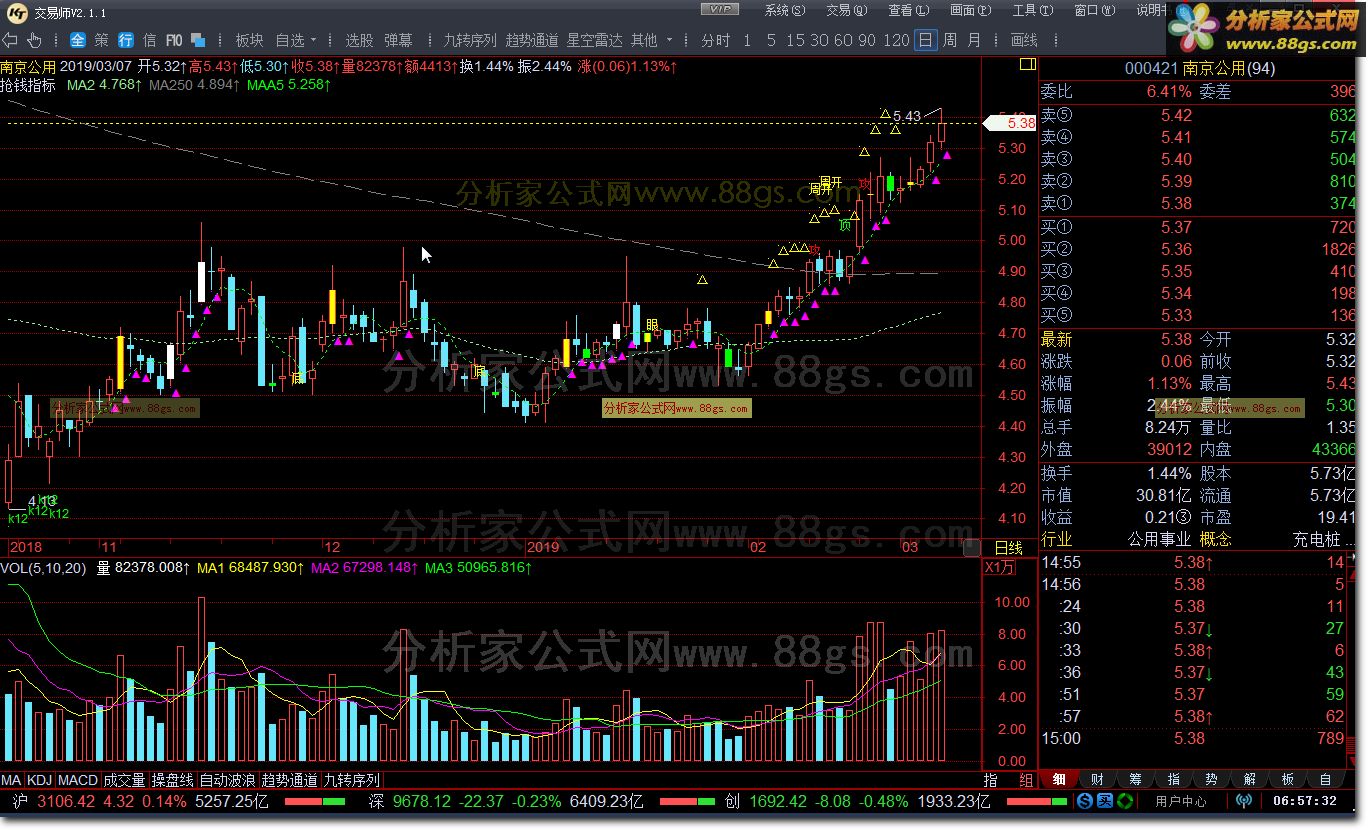Switch to the KDJ indicator tab
The width and height of the screenshot is (1368, 830).
[x=39, y=780]
